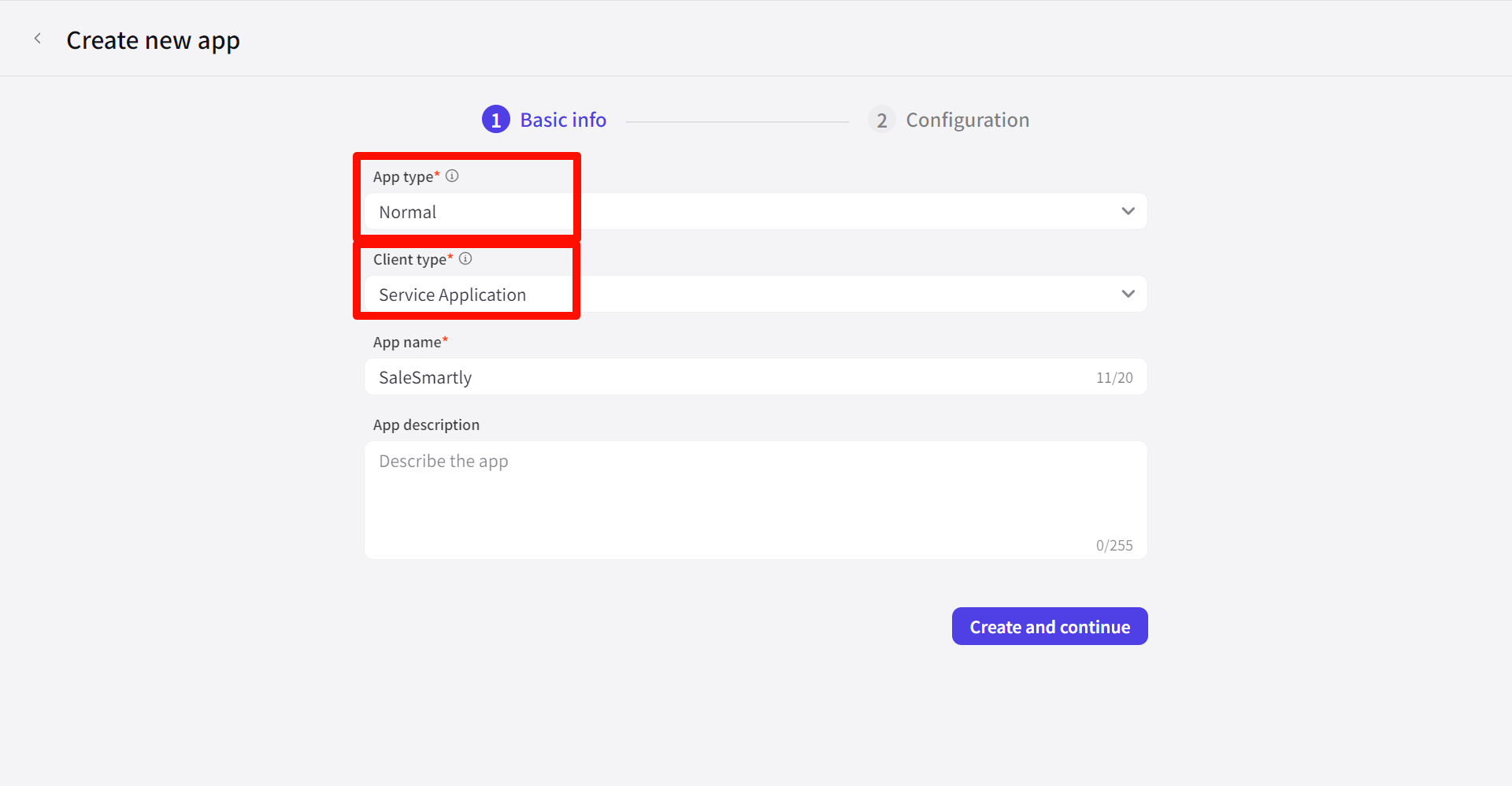The width and height of the screenshot is (1512, 786).
Task: Click the info icon next to App type
Action: 453,176
